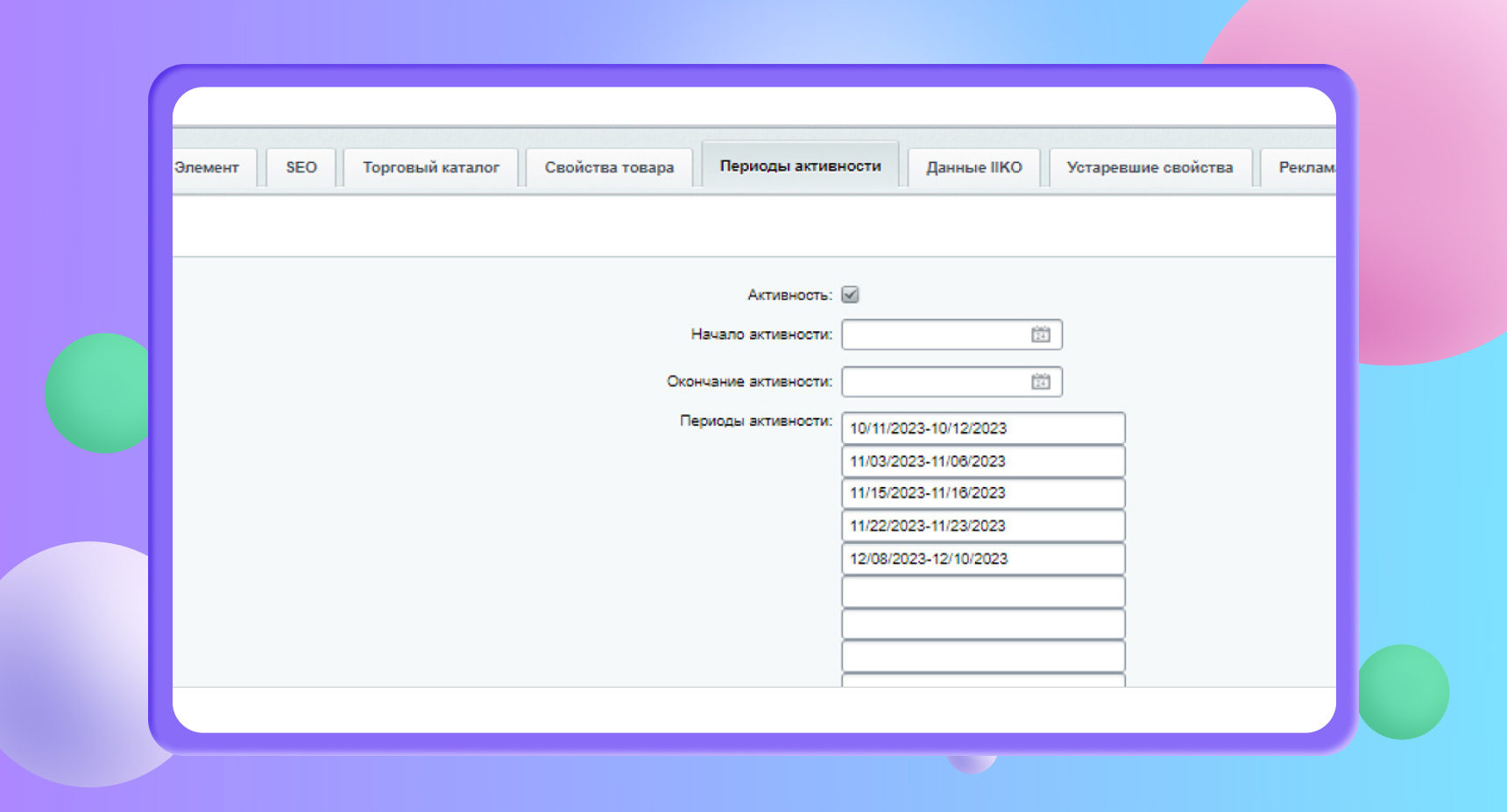Click first empty period field below 12/08/2023
Screen dimensions: 1507x812
(x=983, y=592)
